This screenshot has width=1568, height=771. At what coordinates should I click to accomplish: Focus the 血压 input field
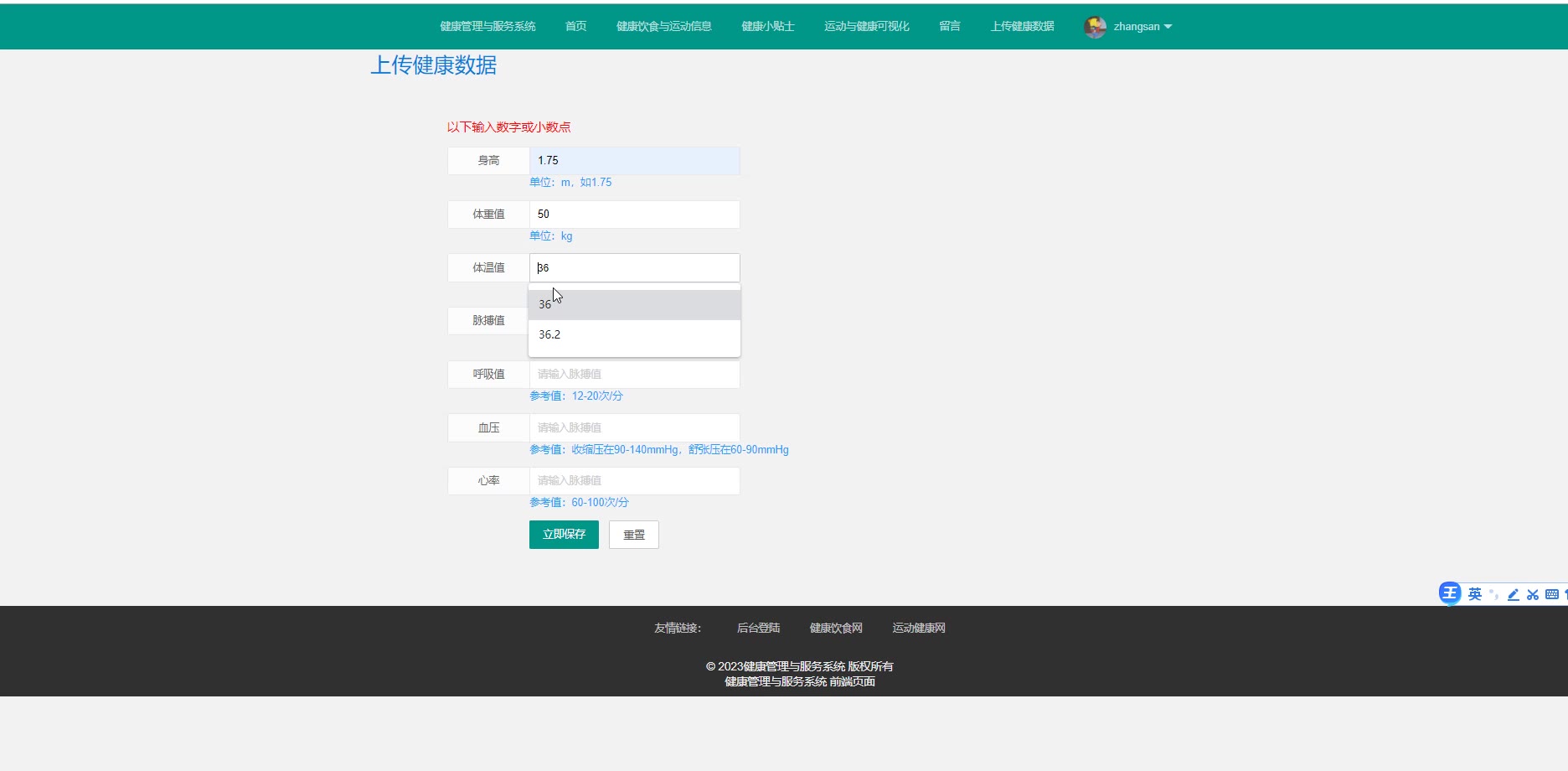tap(635, 427)
